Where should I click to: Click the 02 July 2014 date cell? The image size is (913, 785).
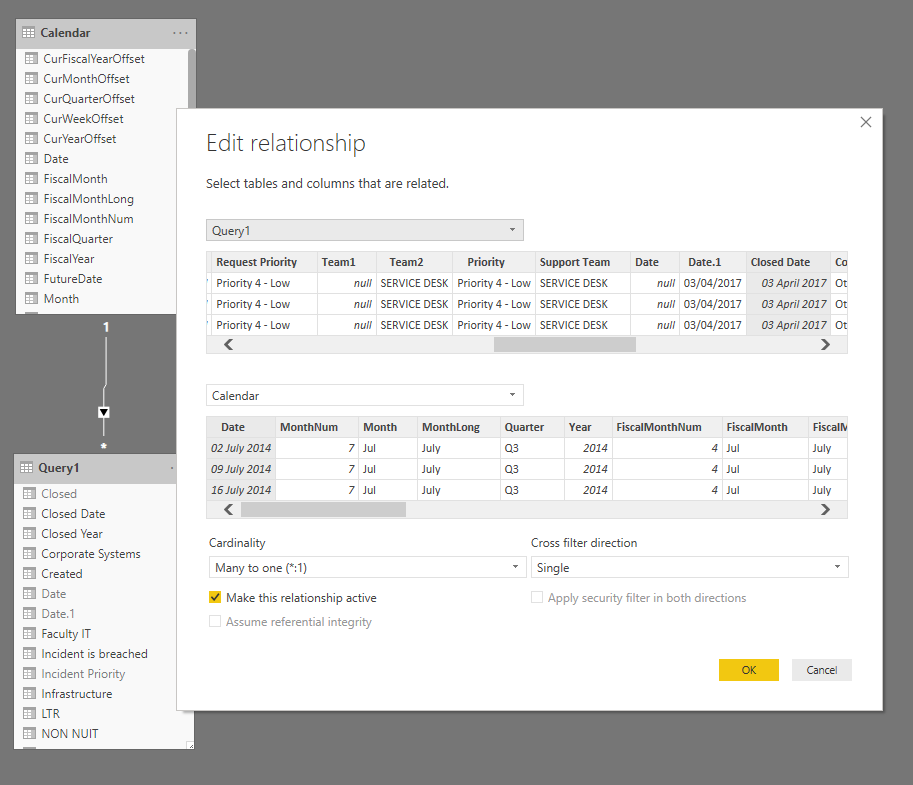pos(241,448)
